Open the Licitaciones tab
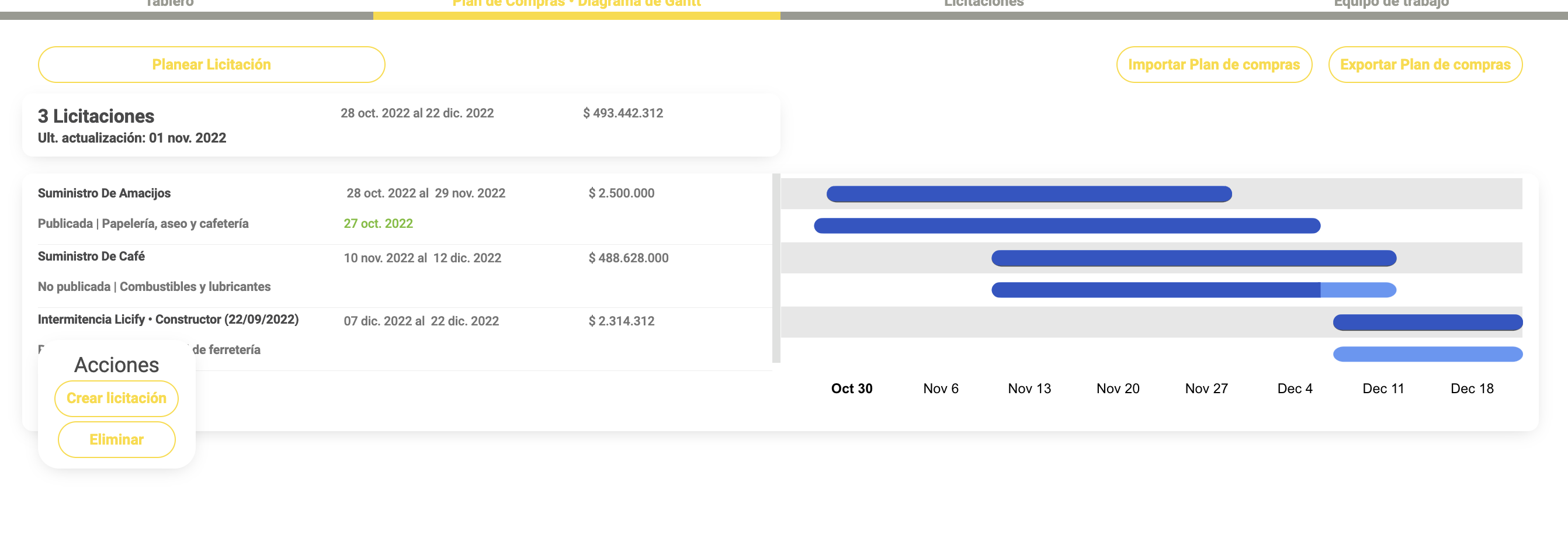The image size is (1568, 548). coord(984,4)
